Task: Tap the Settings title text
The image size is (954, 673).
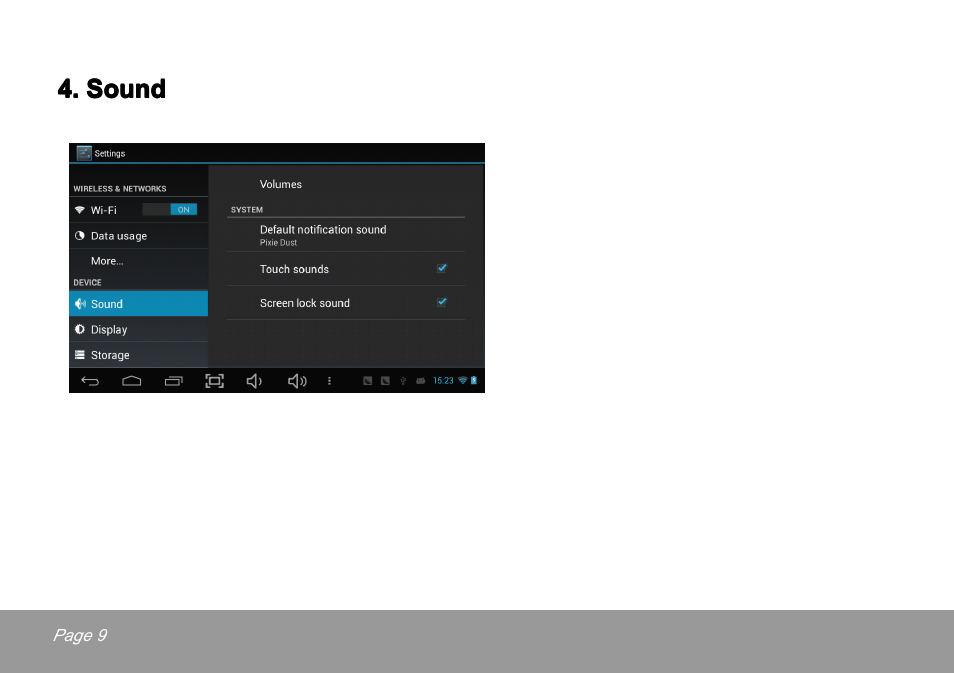Action: pyautogui.click(x=110, y=153)
